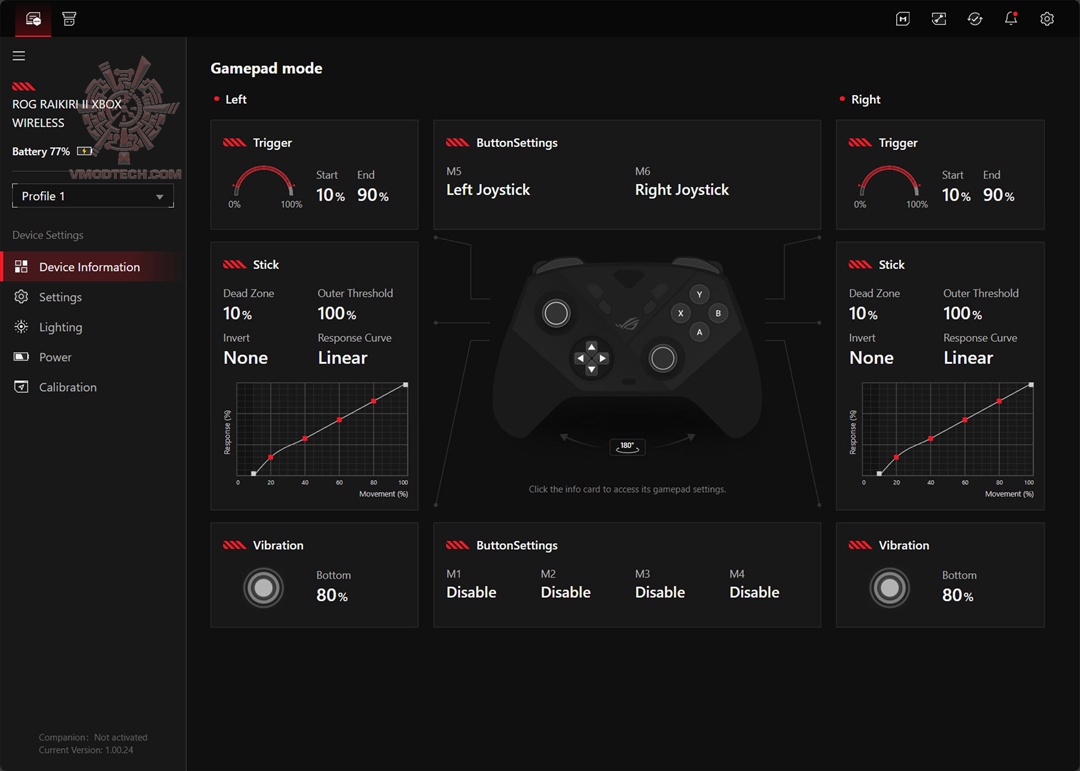The height and width of the screenshot is (771, 1080).
Task: Open the Left Trigger card
Action: pyautogui.click(x=314, y=175)
